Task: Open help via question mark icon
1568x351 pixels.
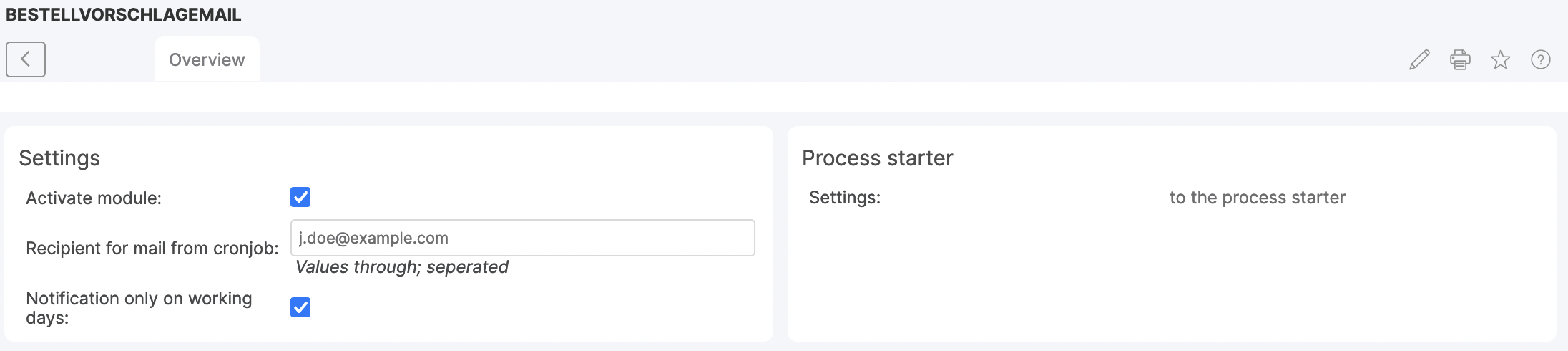Action: pos(1540,59)
